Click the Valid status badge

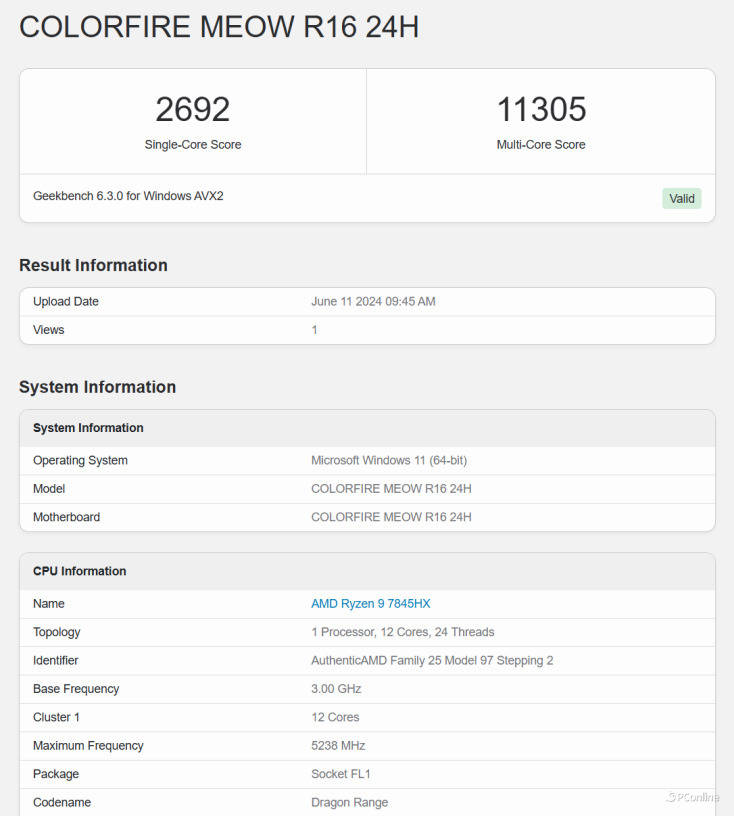[x=681, y=198]
